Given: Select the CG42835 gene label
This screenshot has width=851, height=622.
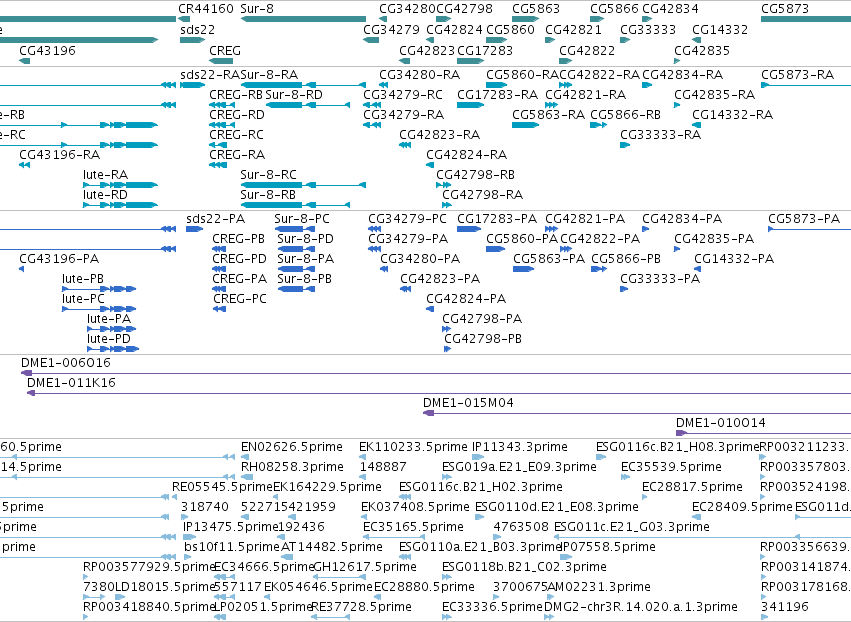Looking at the screenshot, I should pos(702,50).
